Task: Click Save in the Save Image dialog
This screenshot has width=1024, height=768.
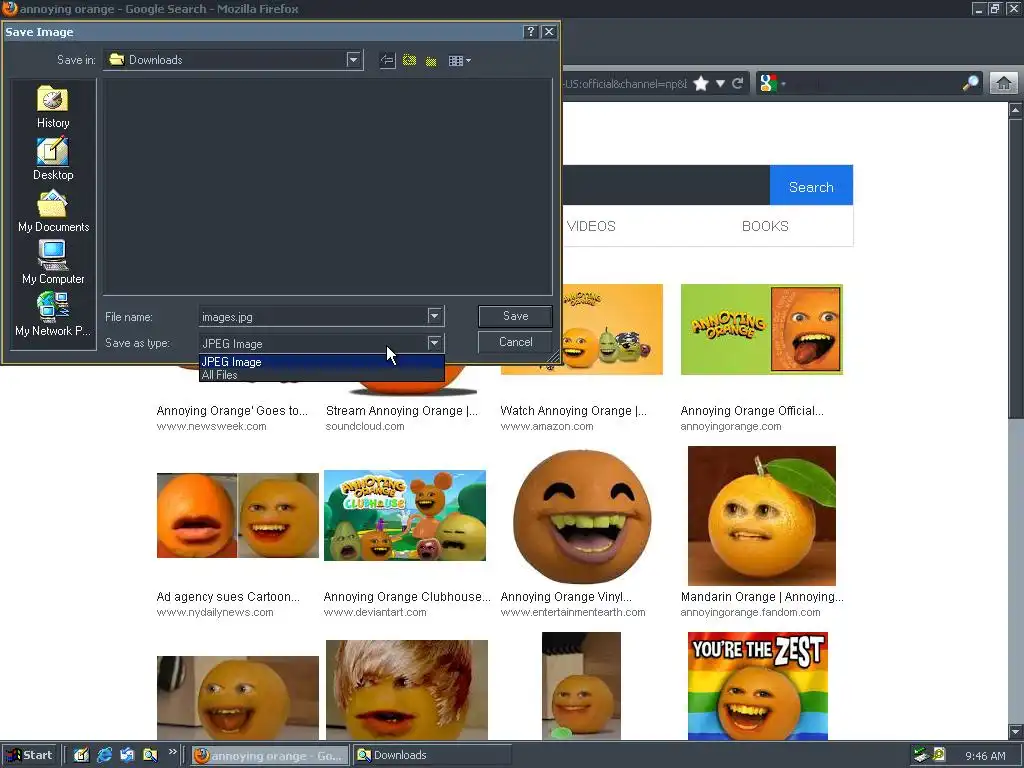Action: 515,316
